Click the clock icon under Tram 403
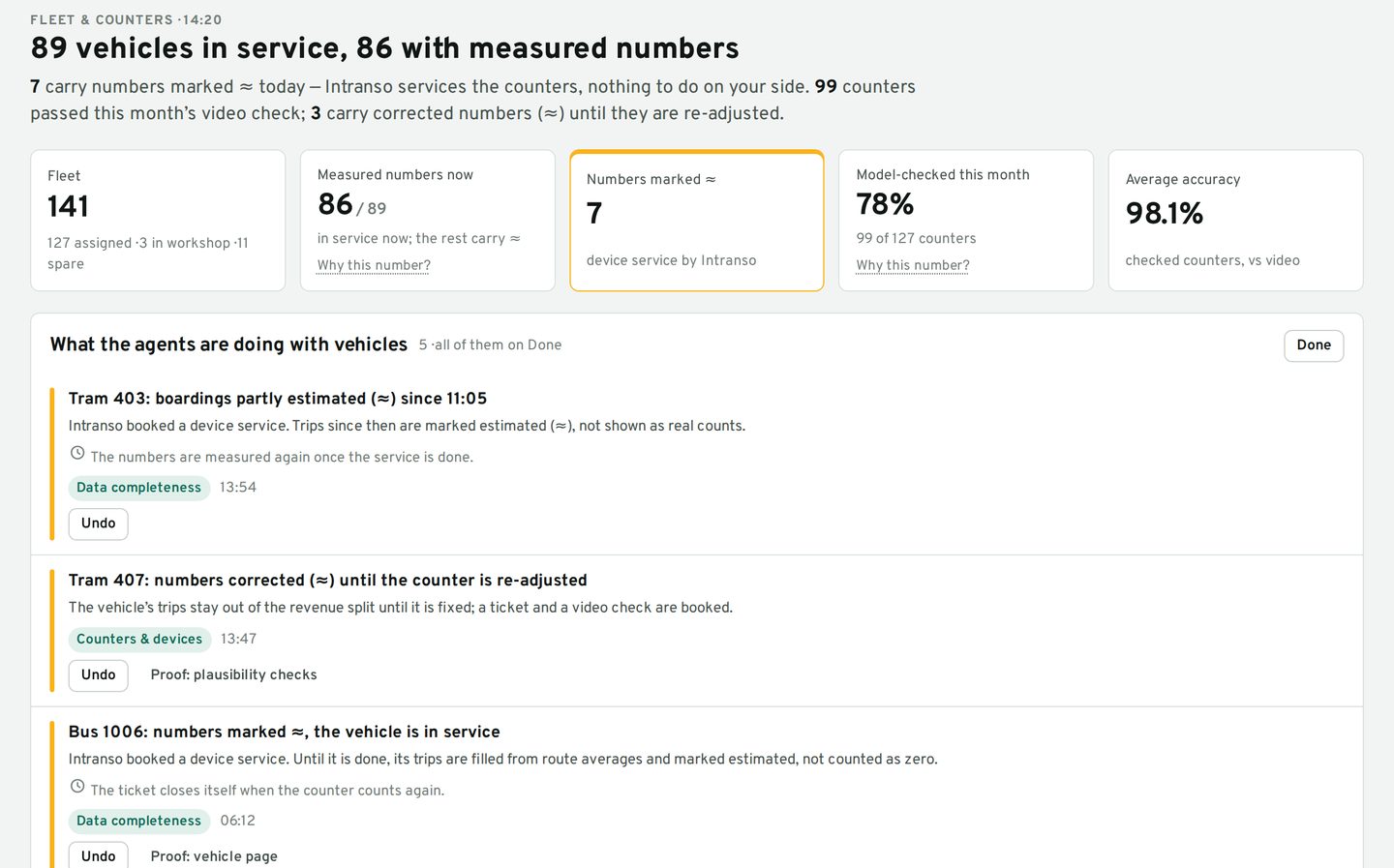The width and height of the screenshot is (1394, 868). coord(77,453)
